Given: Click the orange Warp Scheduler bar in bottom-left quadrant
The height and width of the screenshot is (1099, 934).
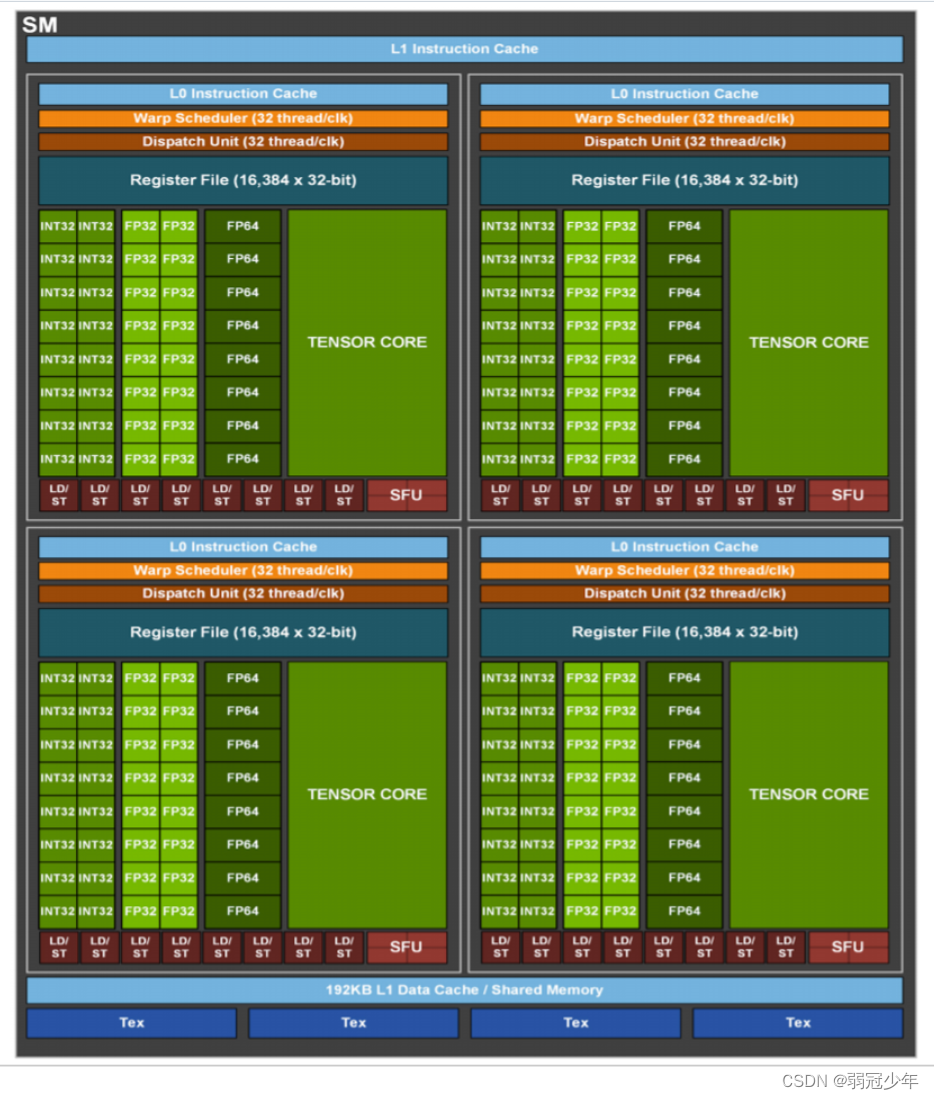Looking at the screenshot, I should (242, 570).
